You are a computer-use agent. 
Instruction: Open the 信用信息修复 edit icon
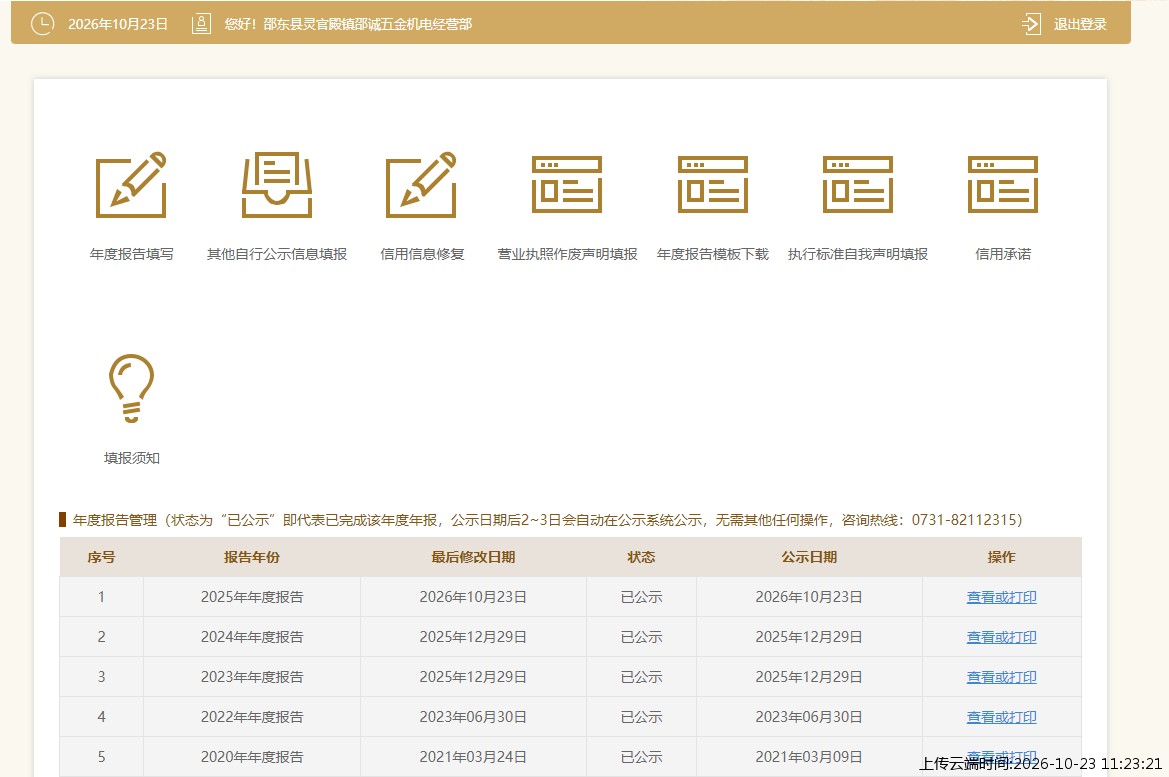(x=421, y=185)
